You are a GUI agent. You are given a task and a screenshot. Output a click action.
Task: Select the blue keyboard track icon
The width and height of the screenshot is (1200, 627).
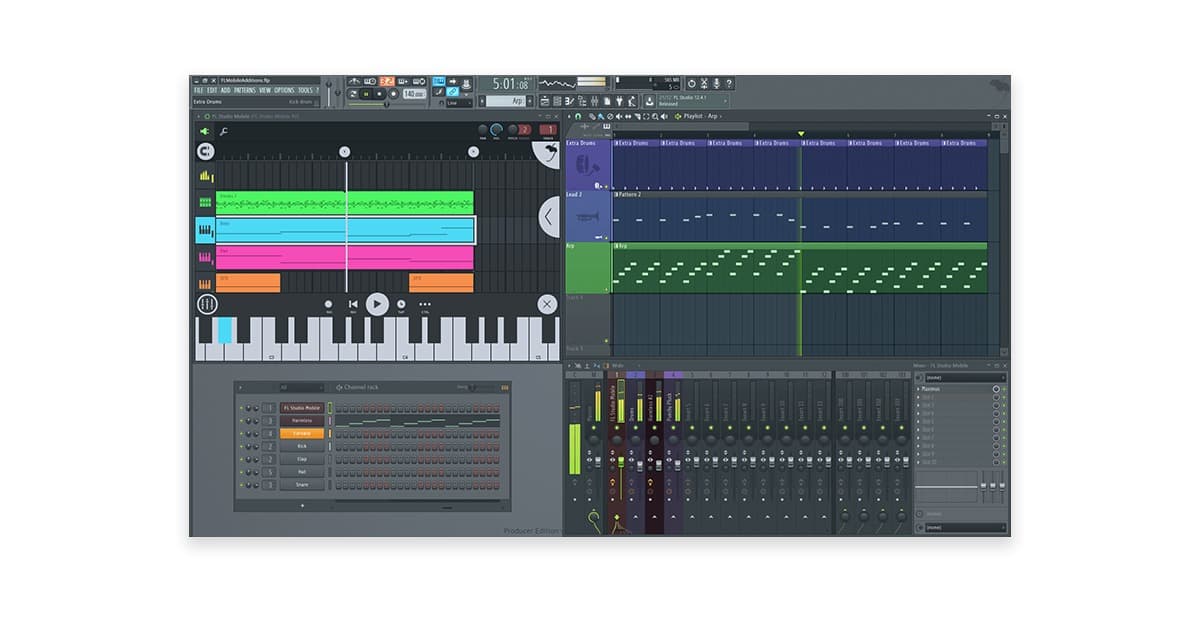[x=205, y=231]
